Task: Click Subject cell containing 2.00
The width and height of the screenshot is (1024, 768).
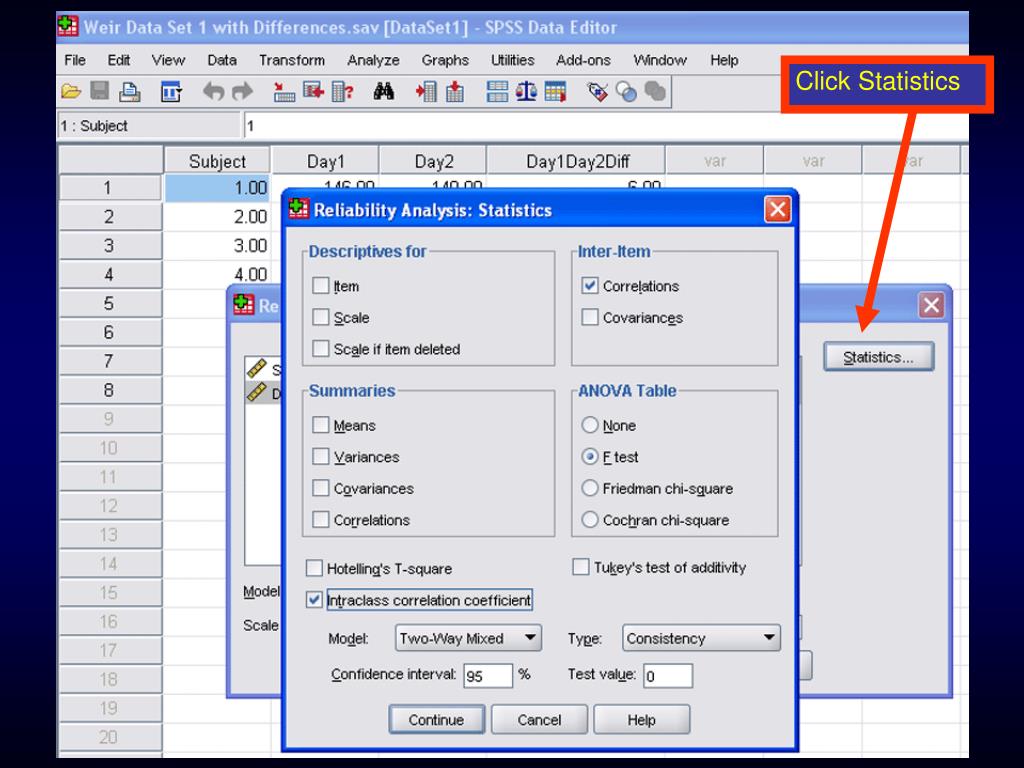Action: pos(217,217)
